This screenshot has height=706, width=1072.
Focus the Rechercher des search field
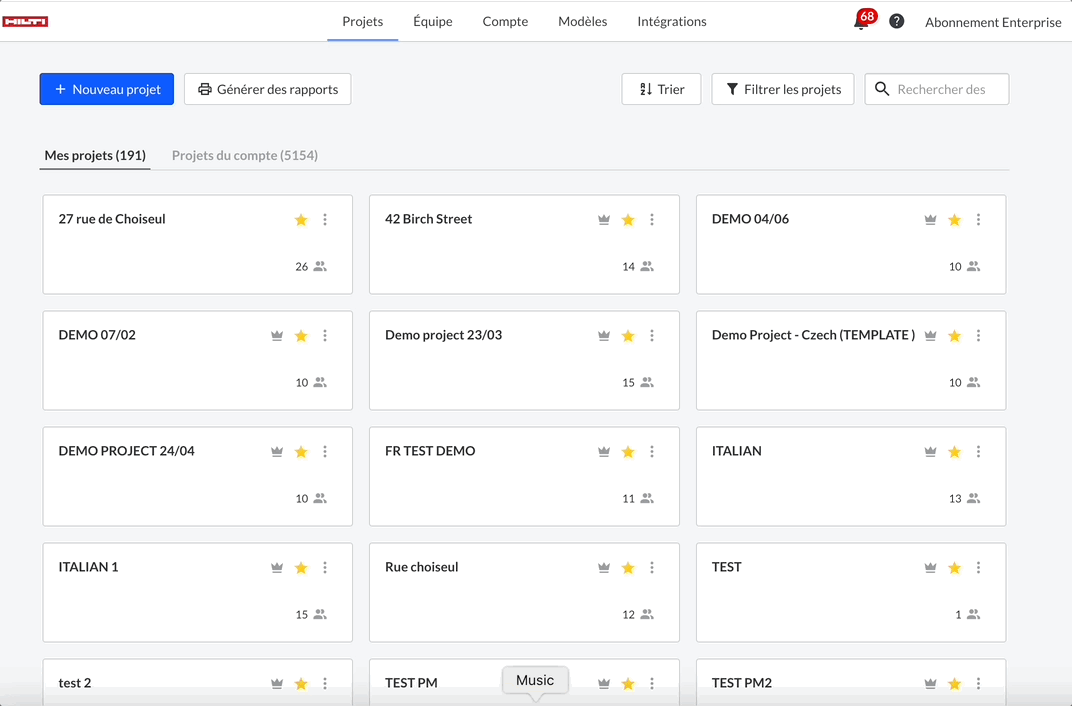[x=937, y=89]
